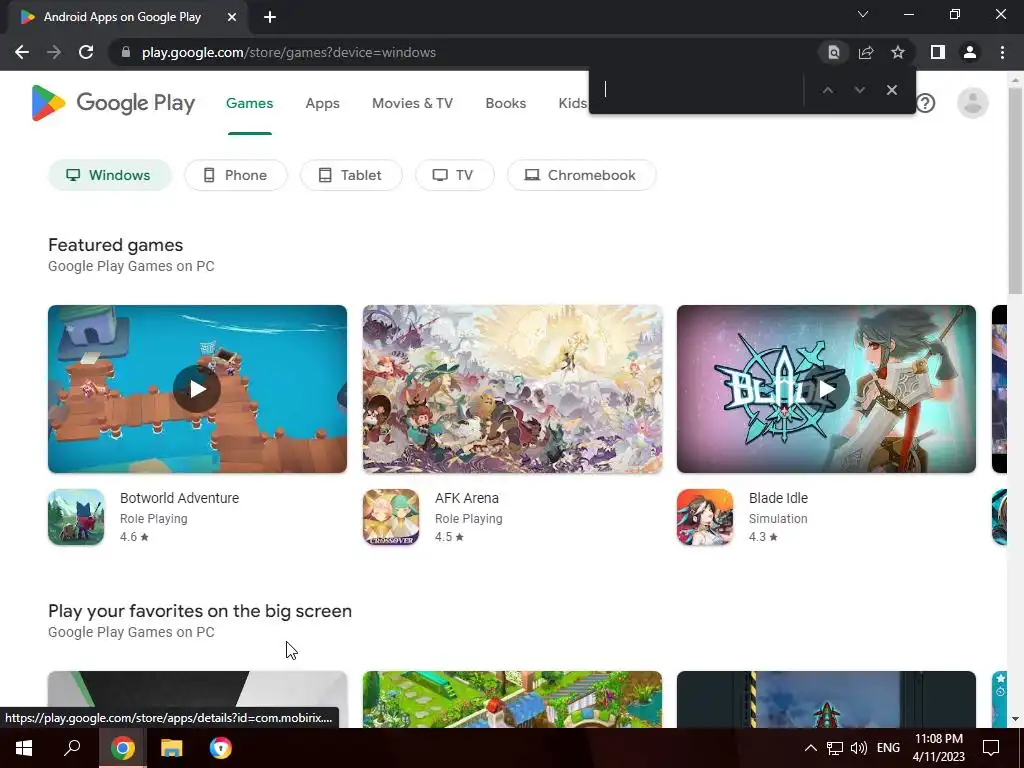Click the page vertical scrollbar thumb

coord(1015,191)
